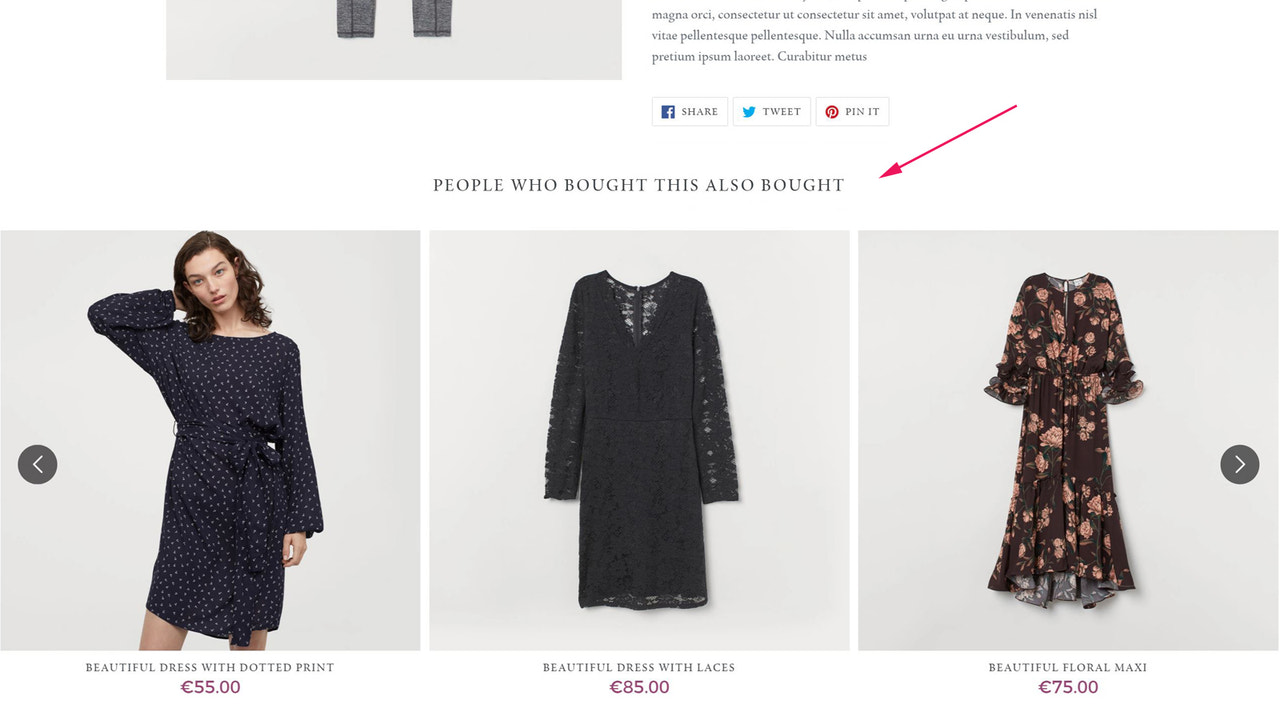Click the Twitter bird icon to tweet
1280x720 pixels.
click(x=748, y=111)
